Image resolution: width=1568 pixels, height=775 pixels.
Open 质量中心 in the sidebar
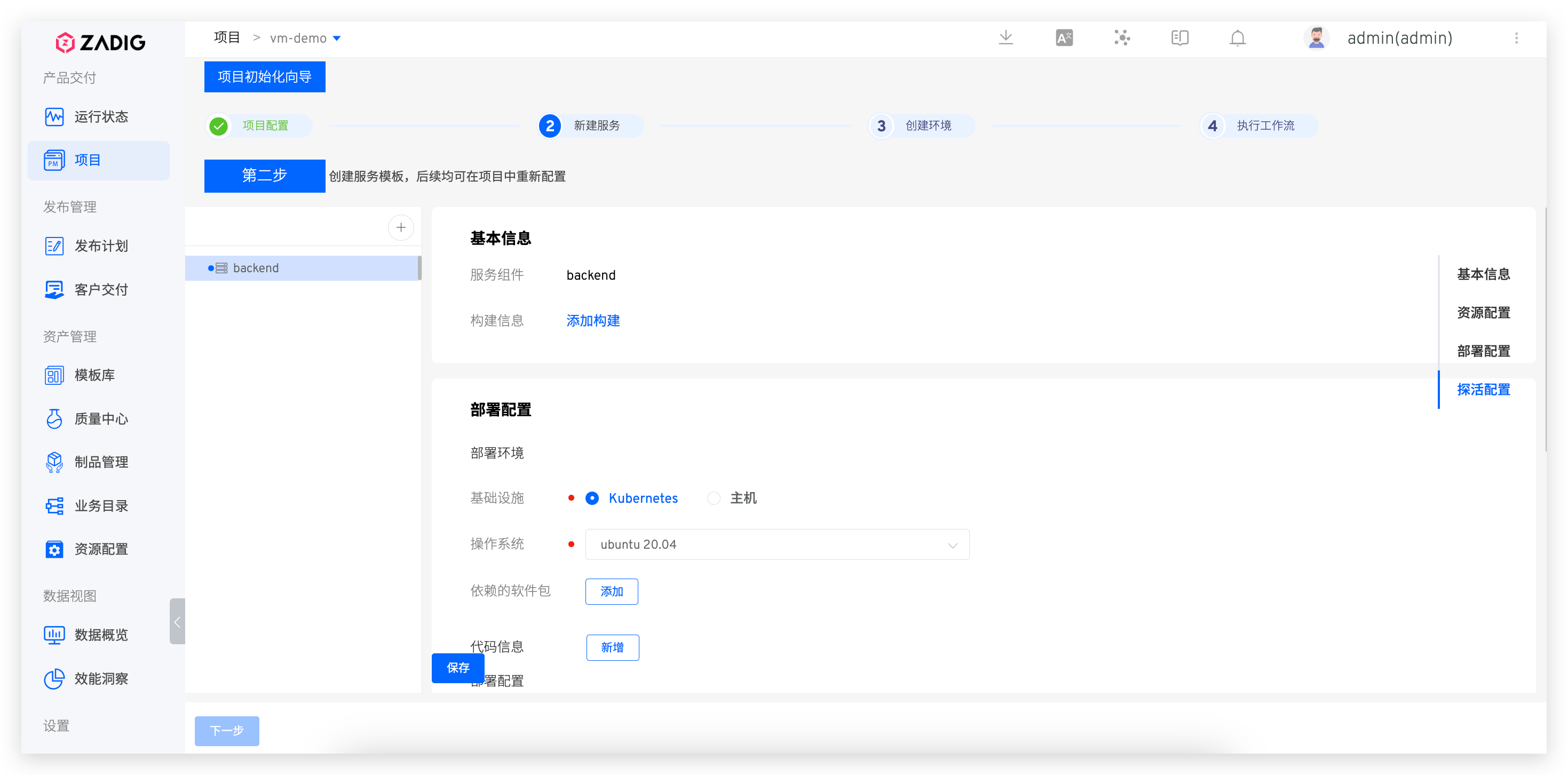[x=100, y=419]
